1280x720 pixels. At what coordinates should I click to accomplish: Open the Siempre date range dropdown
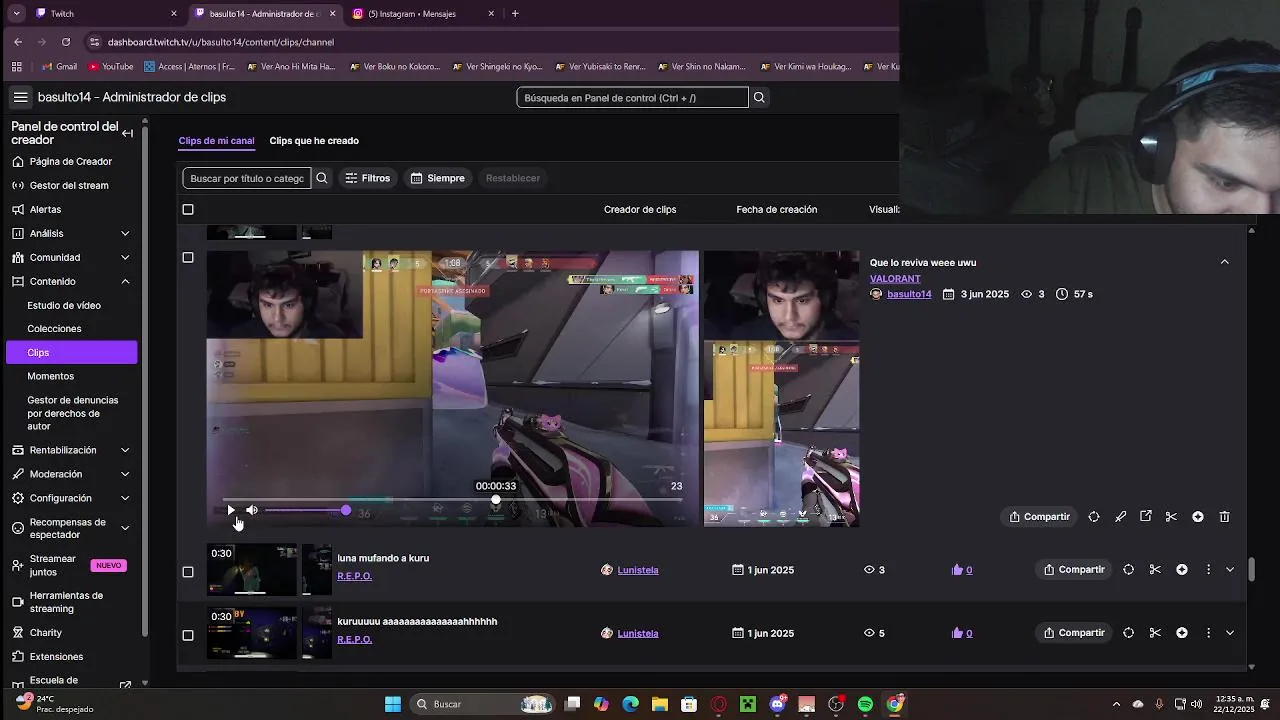point(438,178)
